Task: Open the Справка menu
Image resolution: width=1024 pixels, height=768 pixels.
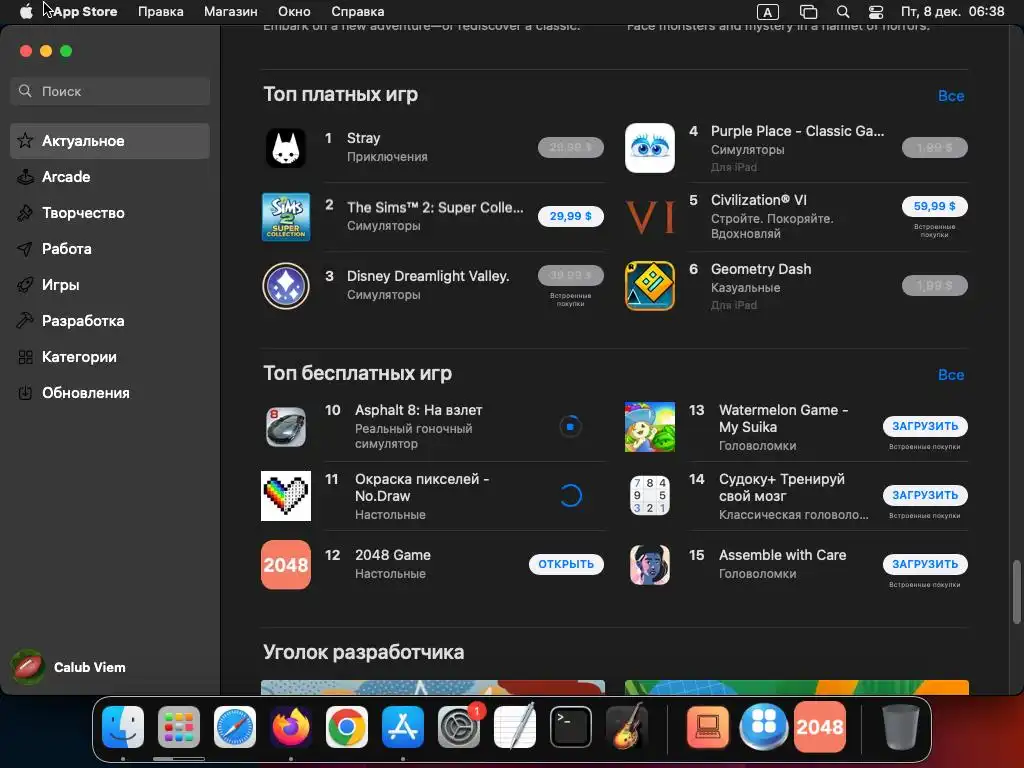Action: [358, 12]
